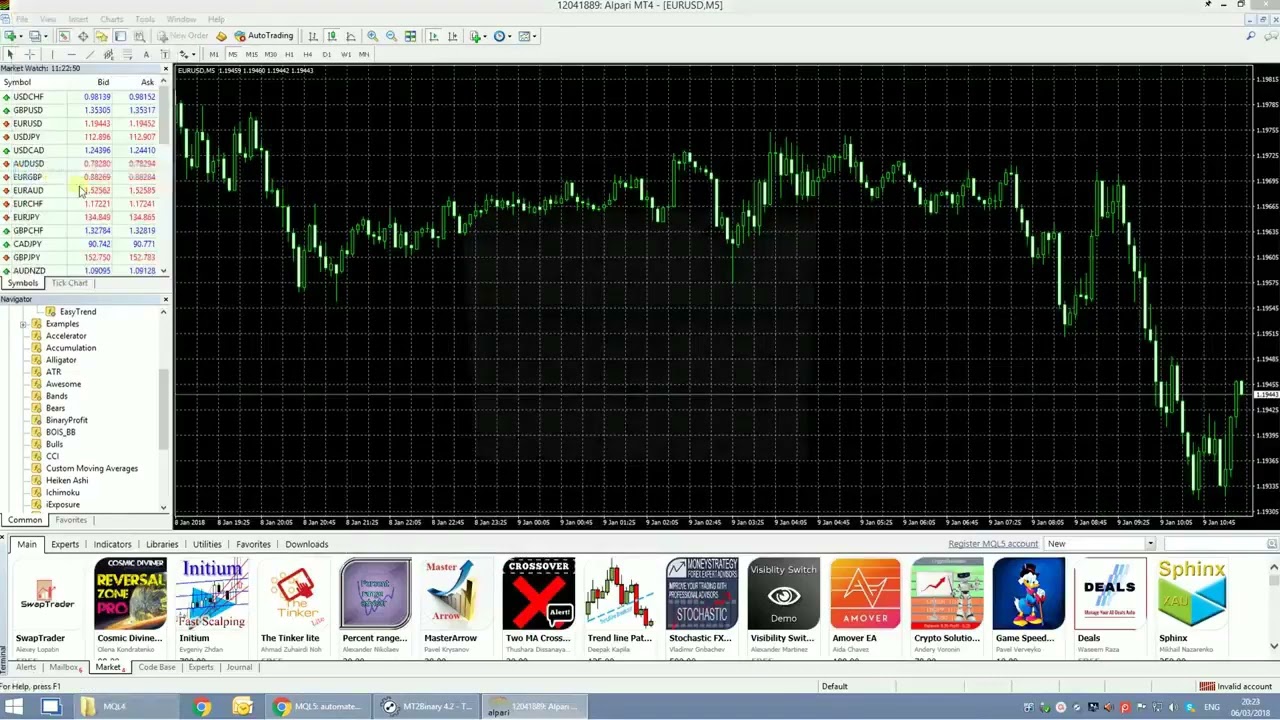Switch chart to bar chart icon

click(313, 36)
